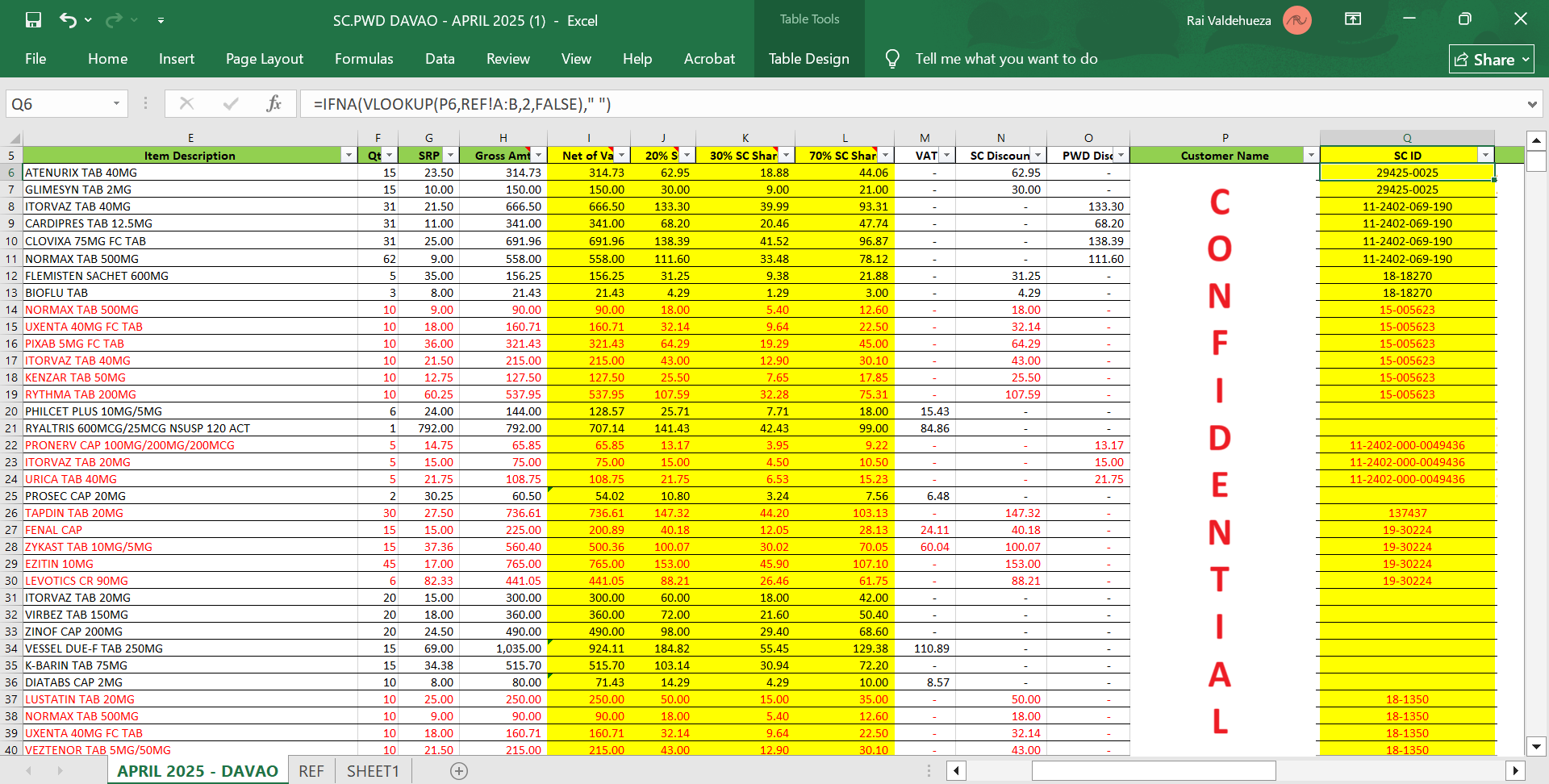
Task: Click the previous sheet navigation arrow
Action: (x=29, y=771)
